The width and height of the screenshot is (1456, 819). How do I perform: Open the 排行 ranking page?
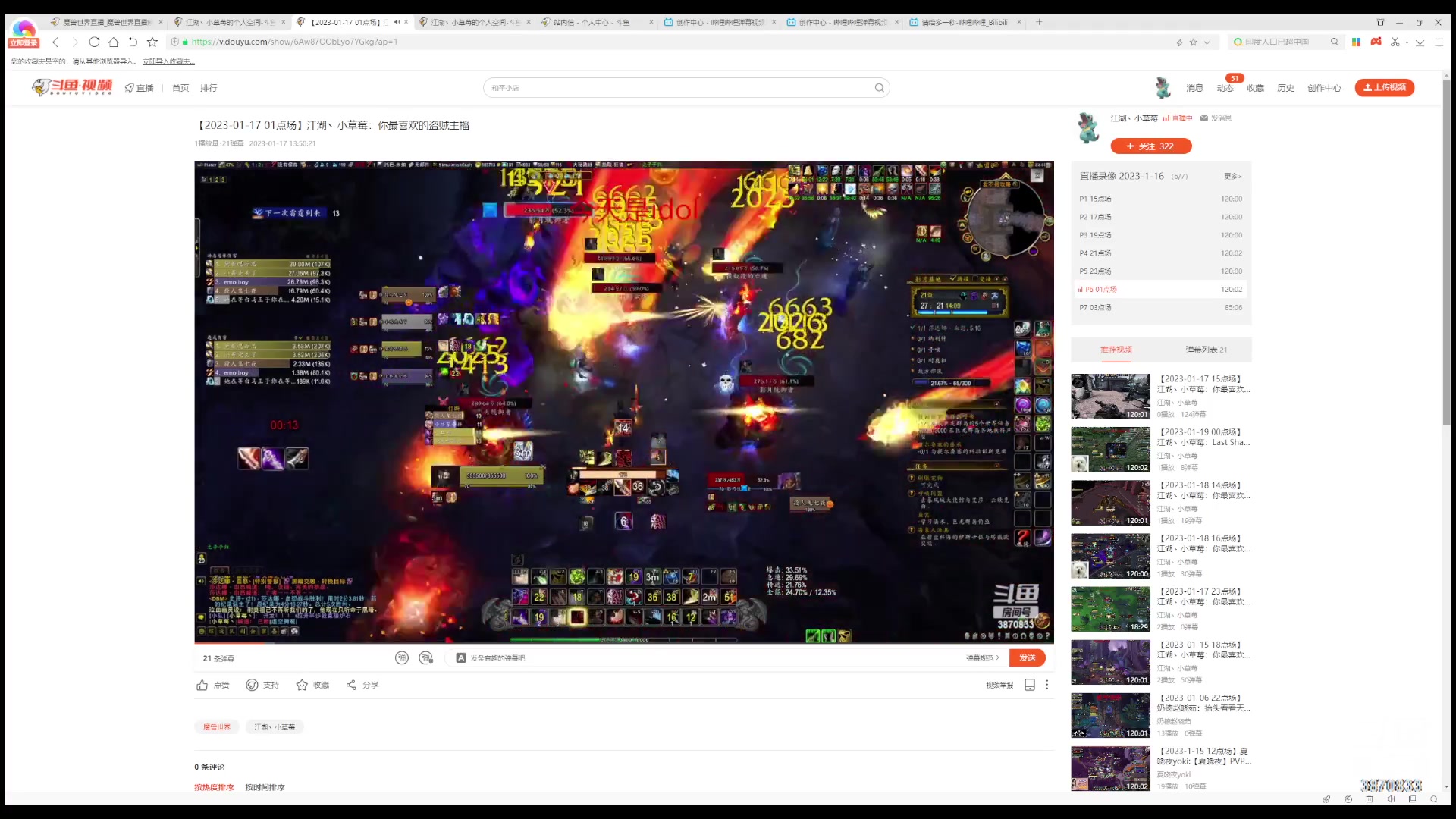pyautogui.click(x=209, y=88)
